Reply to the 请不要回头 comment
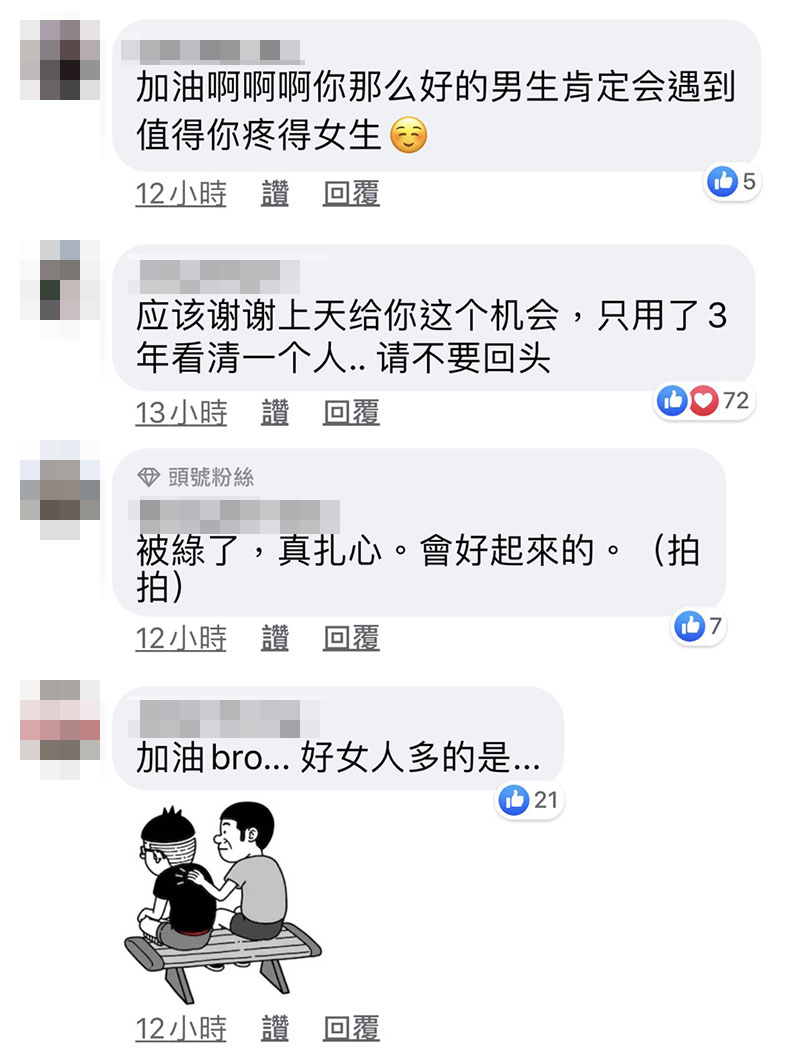This screenshot has width=800, height=1055. (x=351, y=412)
